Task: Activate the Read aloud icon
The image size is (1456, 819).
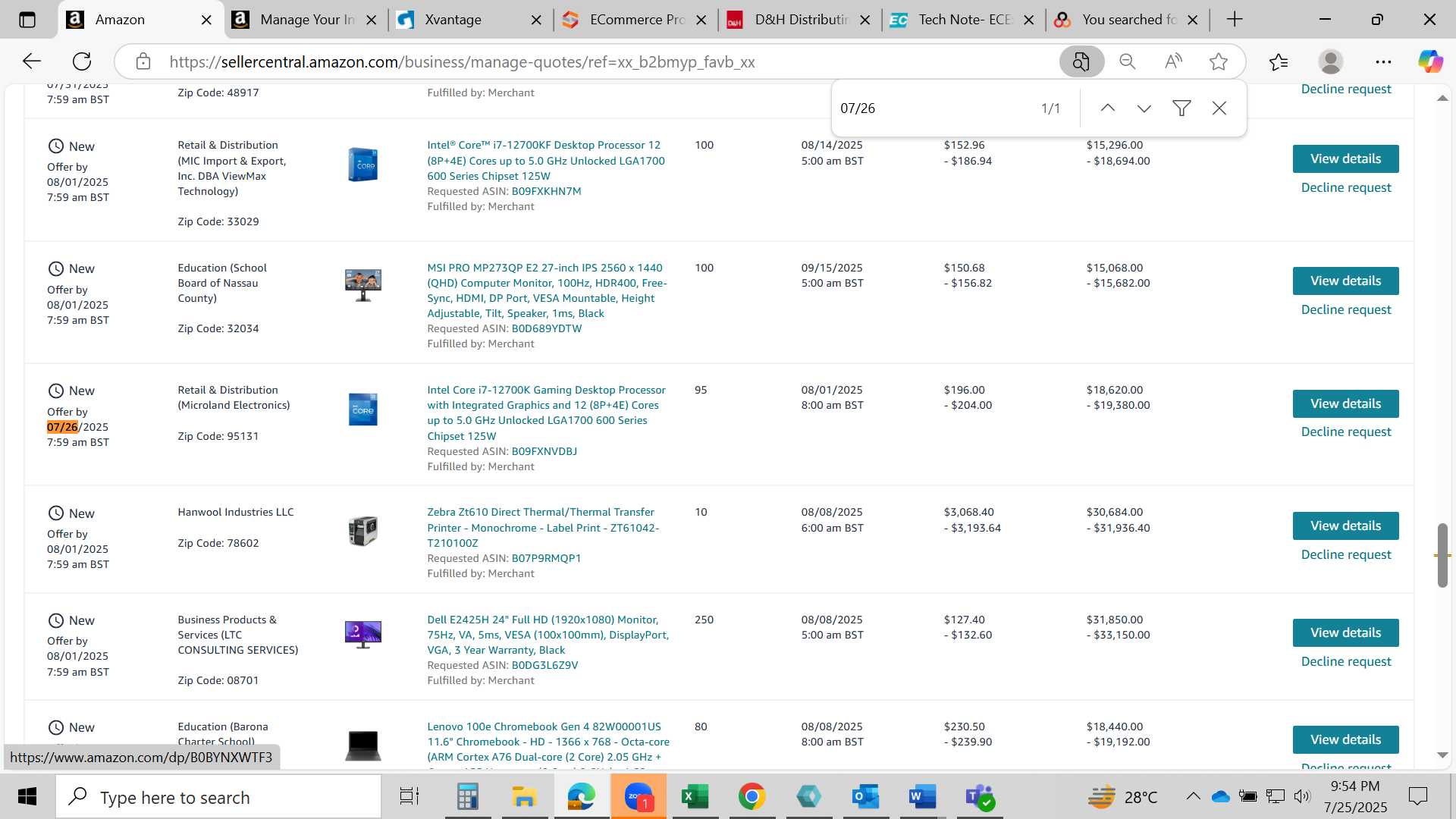Action: (x=1173, y=61)
